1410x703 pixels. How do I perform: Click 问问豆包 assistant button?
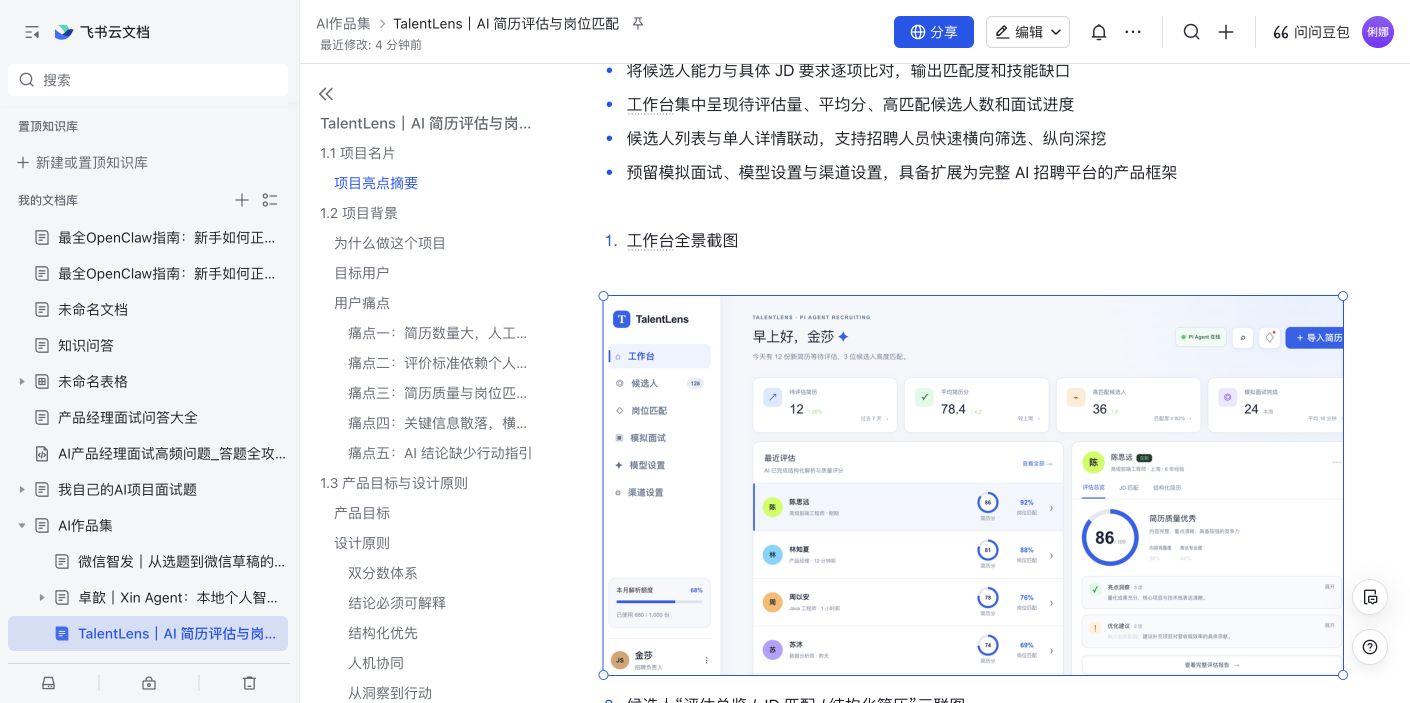[x=1311, y=32]
